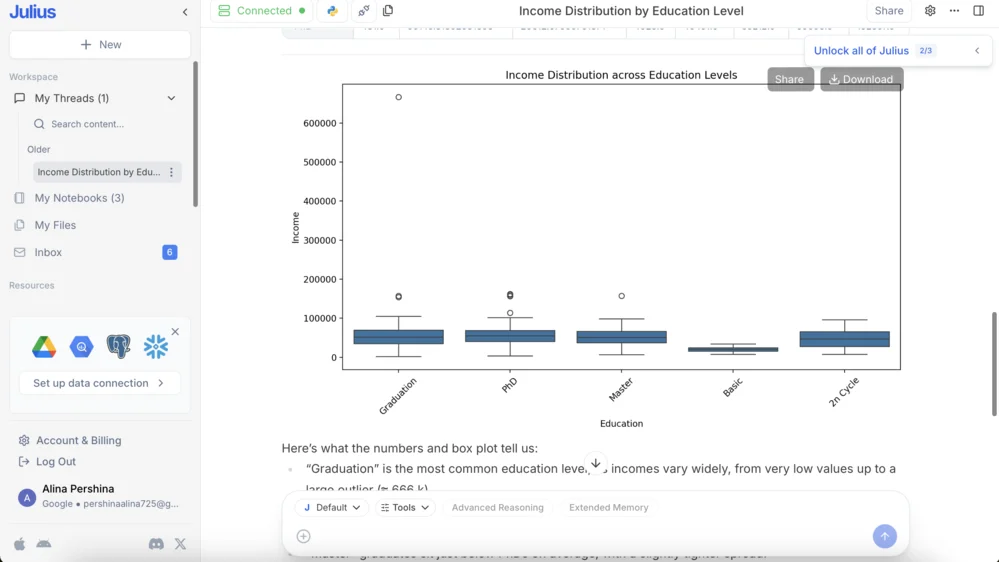
Task: Click Set up data connection
Action: point(99,383)
